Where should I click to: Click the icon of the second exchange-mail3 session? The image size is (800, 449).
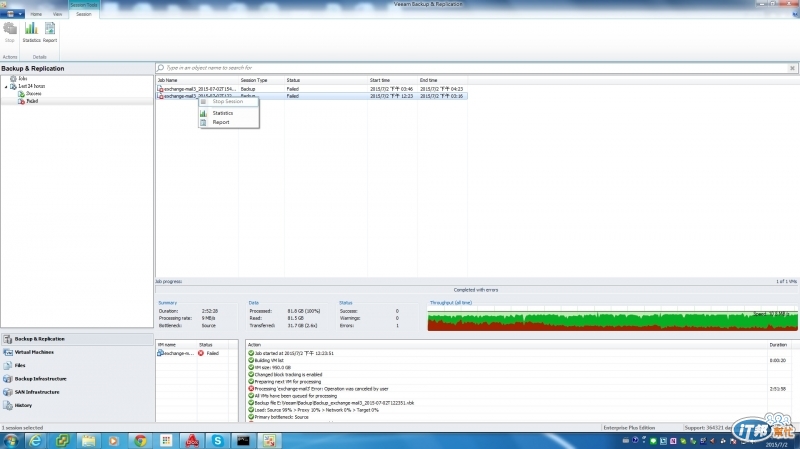click(x=160, y=96)
